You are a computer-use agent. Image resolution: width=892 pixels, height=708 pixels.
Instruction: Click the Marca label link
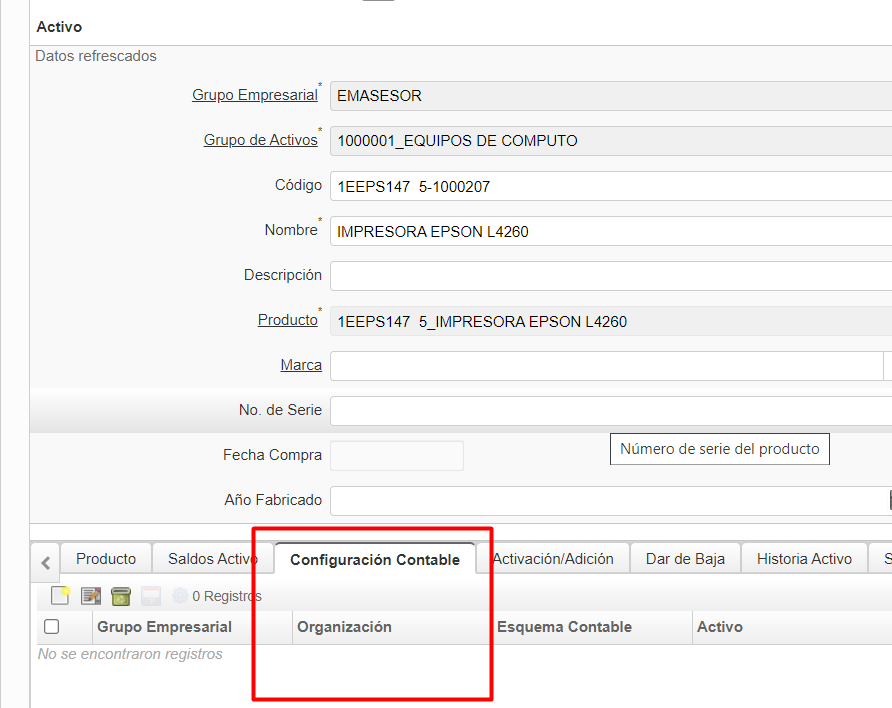coord(301,365)
